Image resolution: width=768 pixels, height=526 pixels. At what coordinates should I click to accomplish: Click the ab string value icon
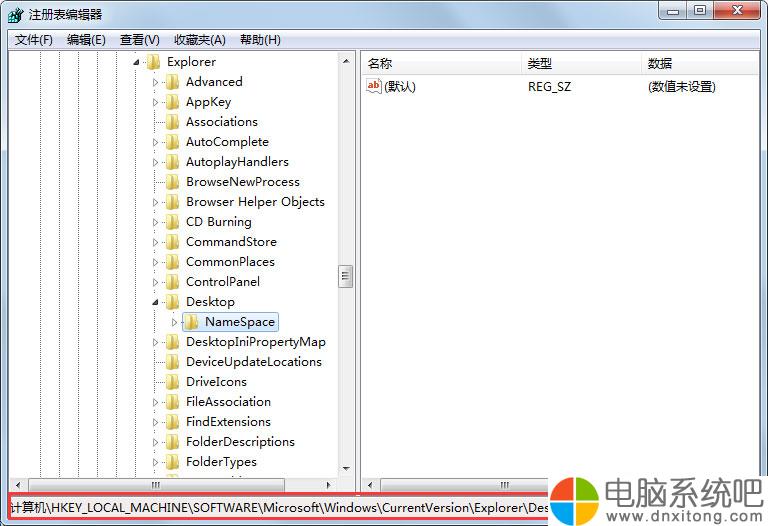(x=374, y=86)
